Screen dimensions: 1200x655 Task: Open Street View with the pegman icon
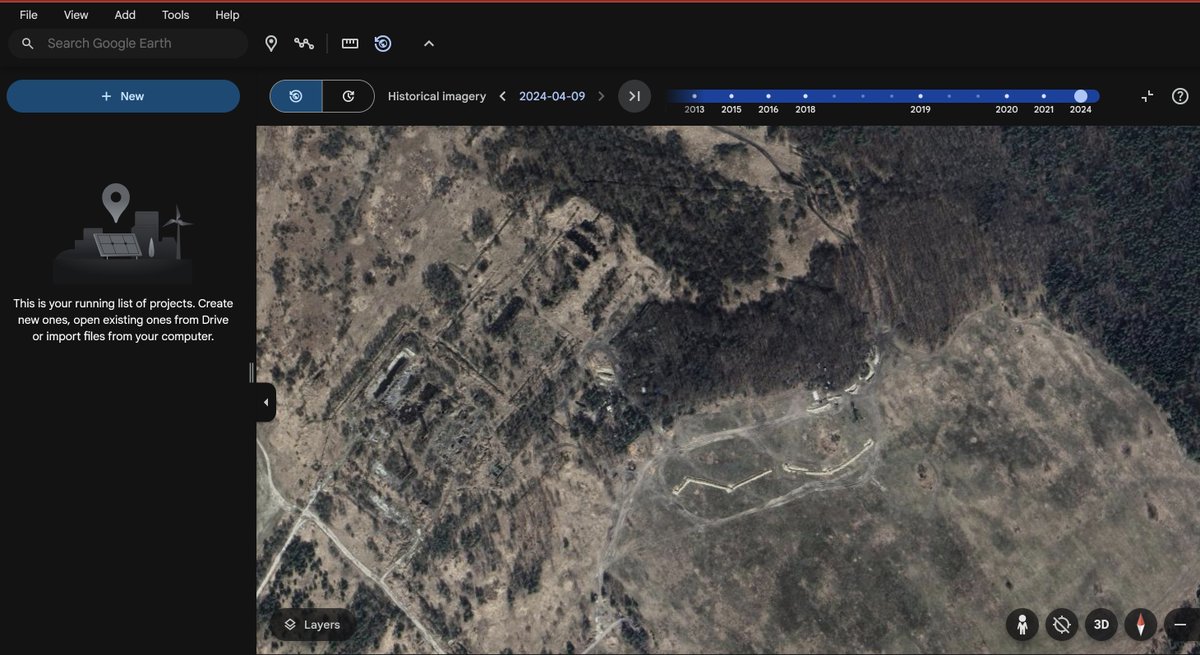point(1022,624)
